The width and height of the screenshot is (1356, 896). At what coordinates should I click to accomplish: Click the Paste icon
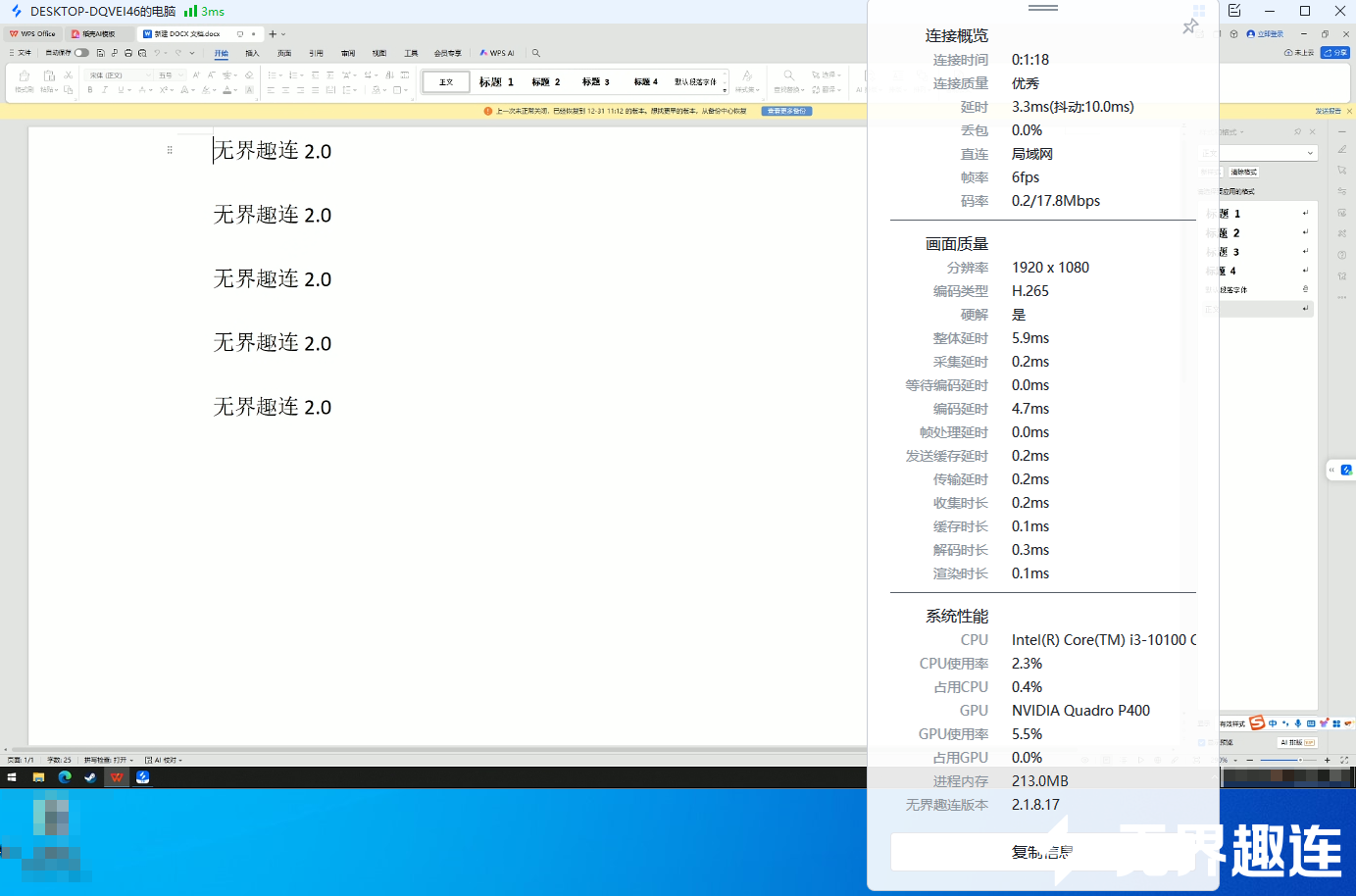pyautogui.click(x=49, y=75)
